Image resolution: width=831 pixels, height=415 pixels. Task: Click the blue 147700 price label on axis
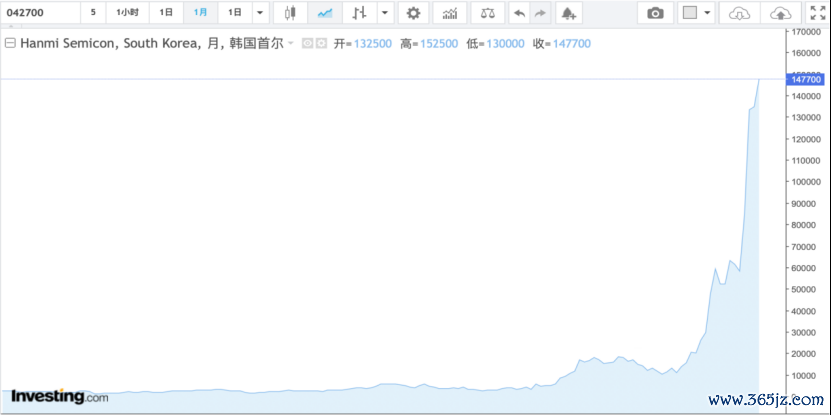[x=805, y=80]
